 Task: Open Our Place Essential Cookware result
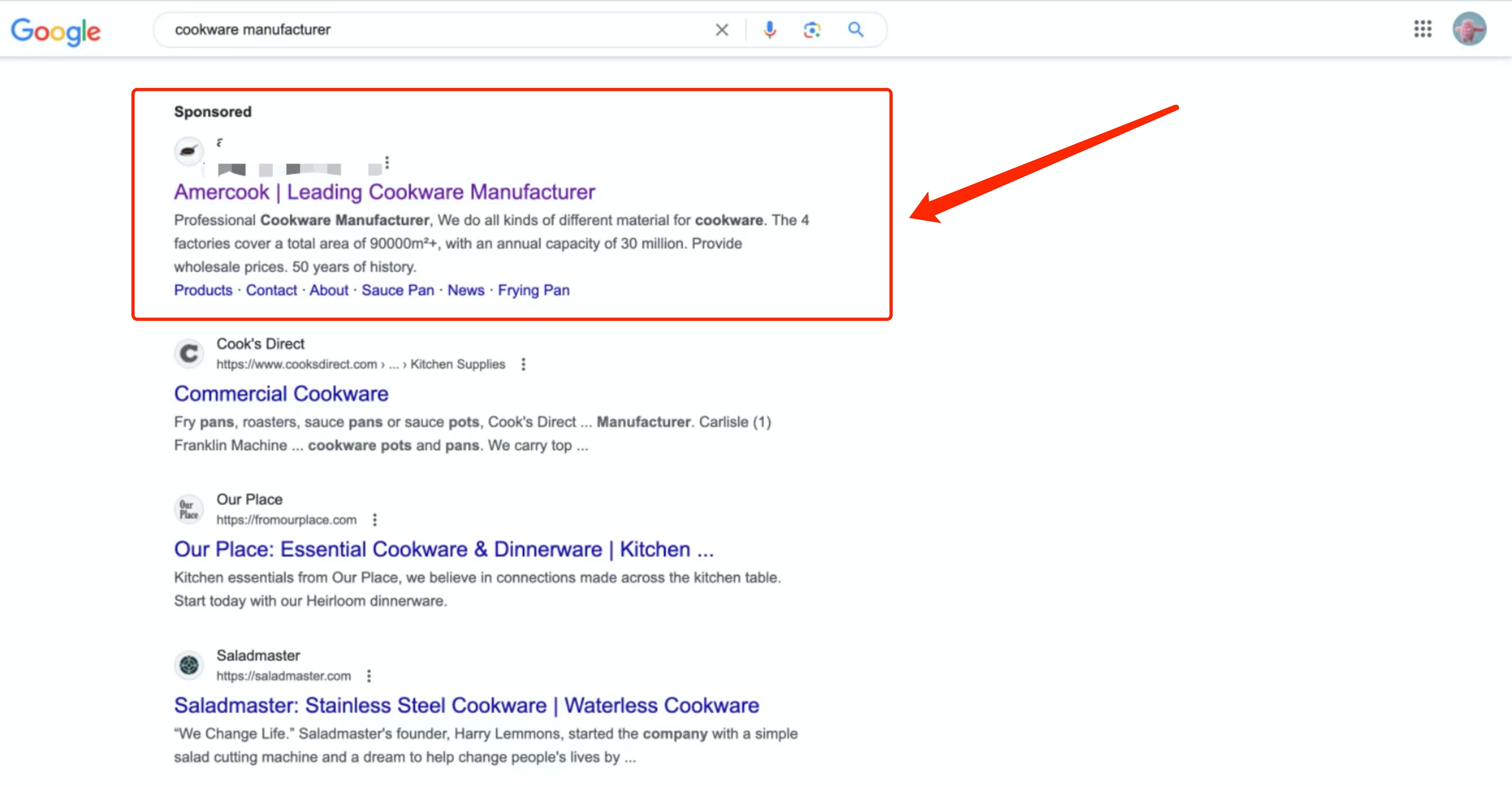(x=444, y=549)
